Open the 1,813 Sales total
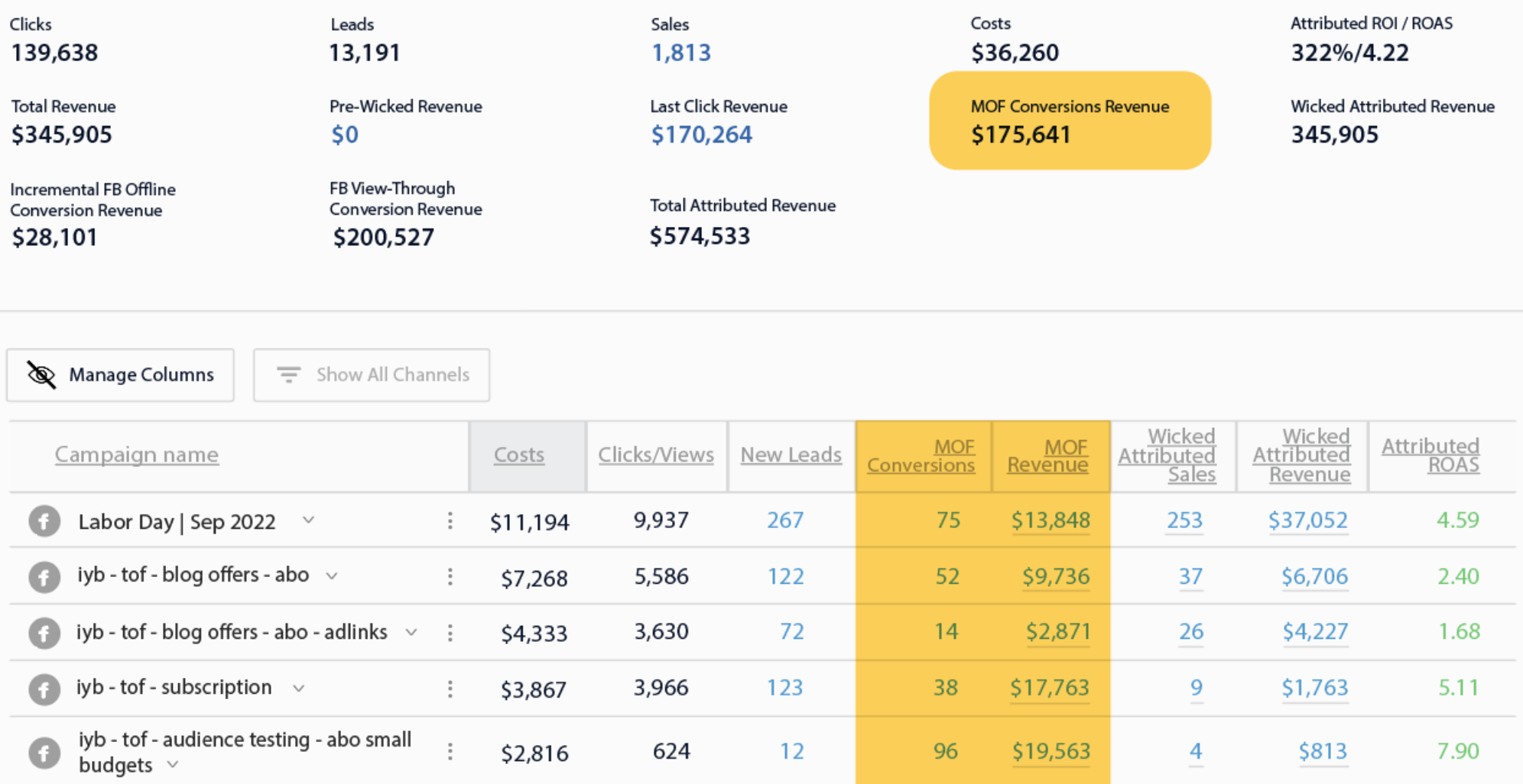Viewport: 1523px width, 784px height. (681, 53)
